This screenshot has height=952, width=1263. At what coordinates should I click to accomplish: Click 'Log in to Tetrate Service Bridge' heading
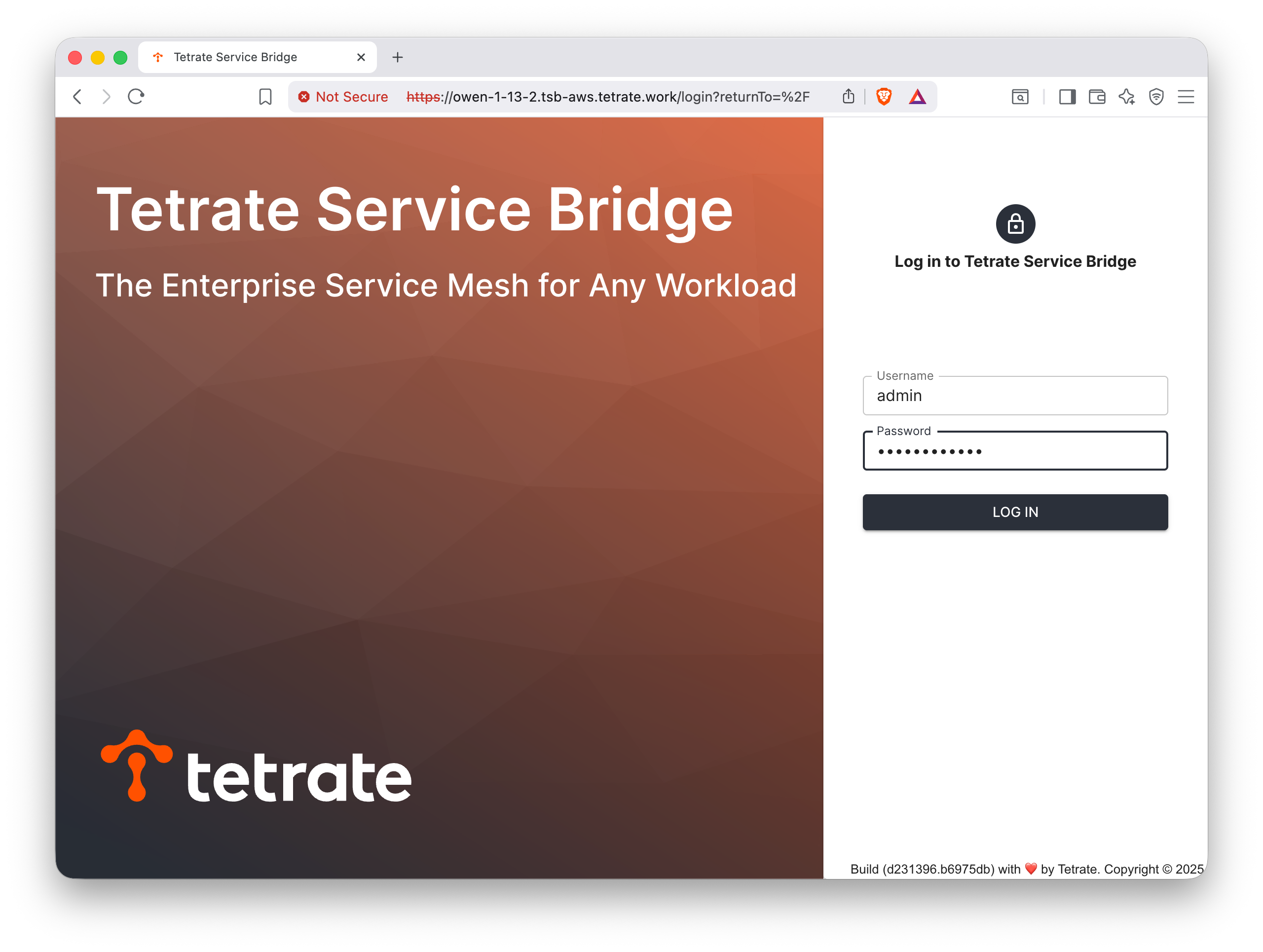[1015, 261]
